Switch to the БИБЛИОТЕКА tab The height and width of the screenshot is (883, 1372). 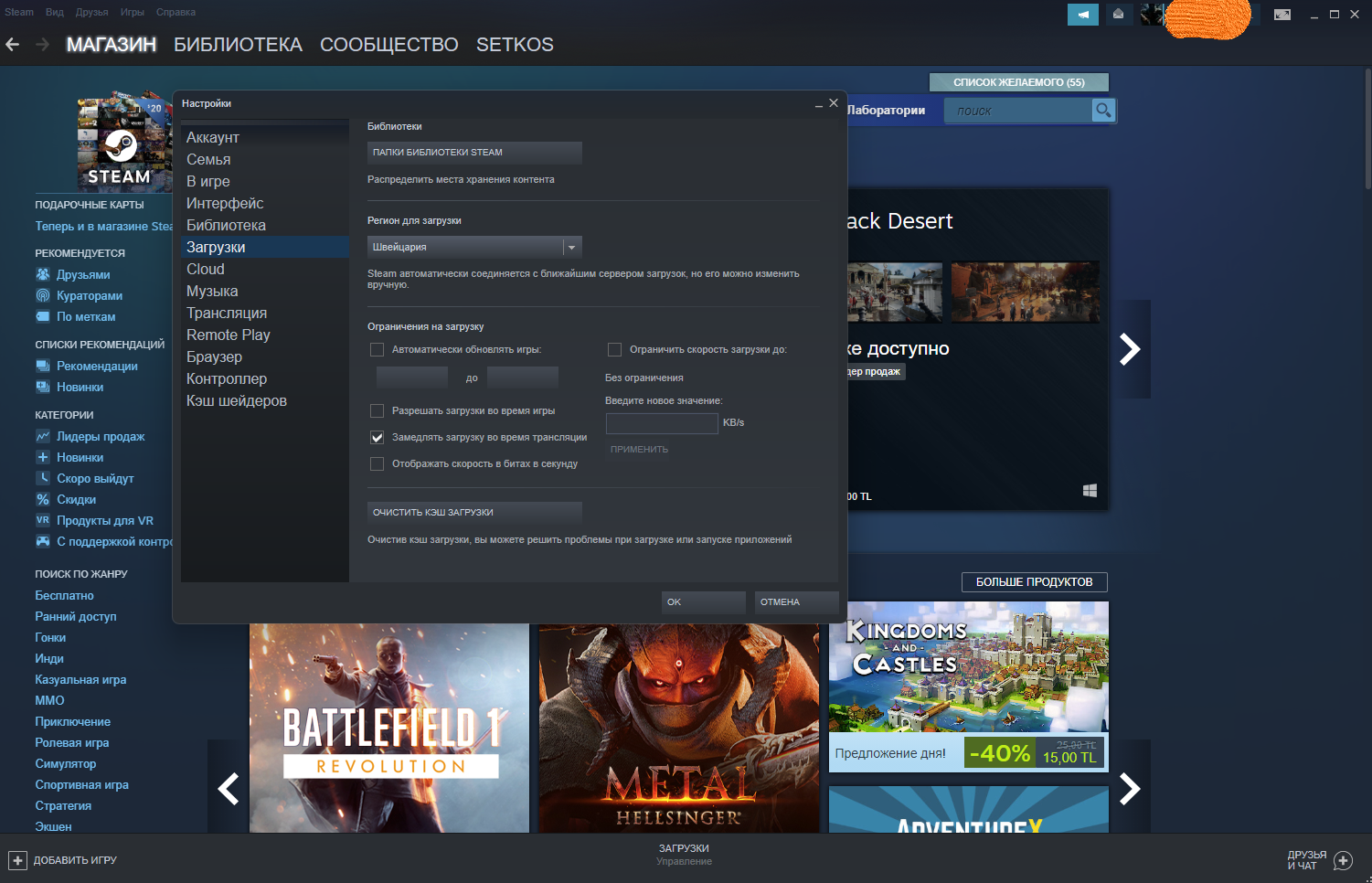238,45
